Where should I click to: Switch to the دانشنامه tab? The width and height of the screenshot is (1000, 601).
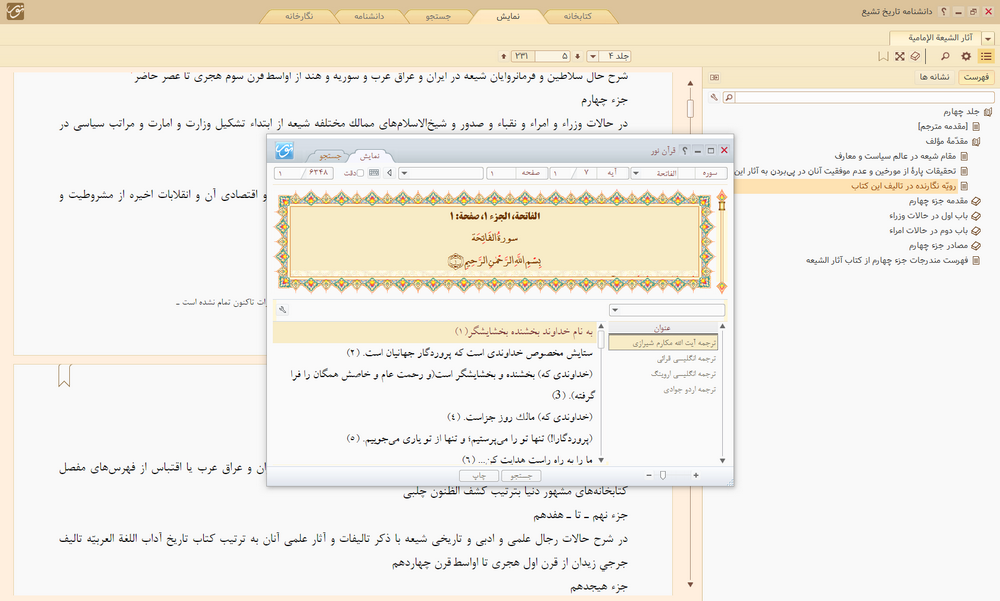pyautogui.click(x=369, y=17)
